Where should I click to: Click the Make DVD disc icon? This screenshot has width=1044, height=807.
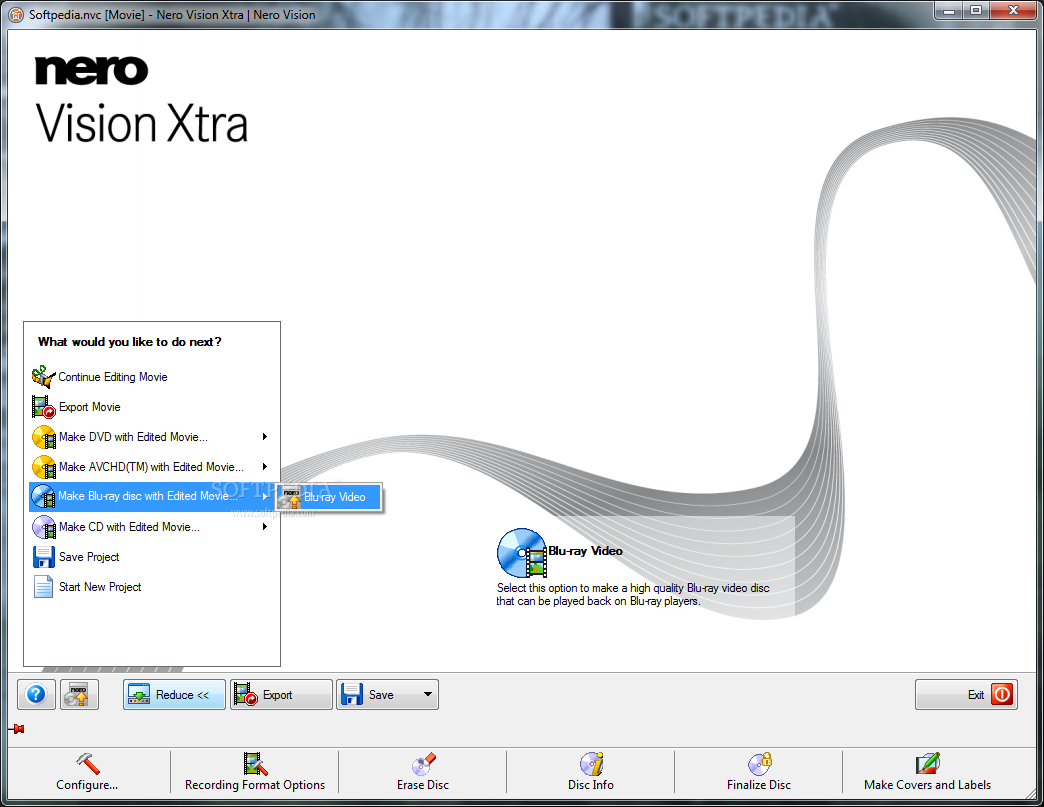[44, 437]
